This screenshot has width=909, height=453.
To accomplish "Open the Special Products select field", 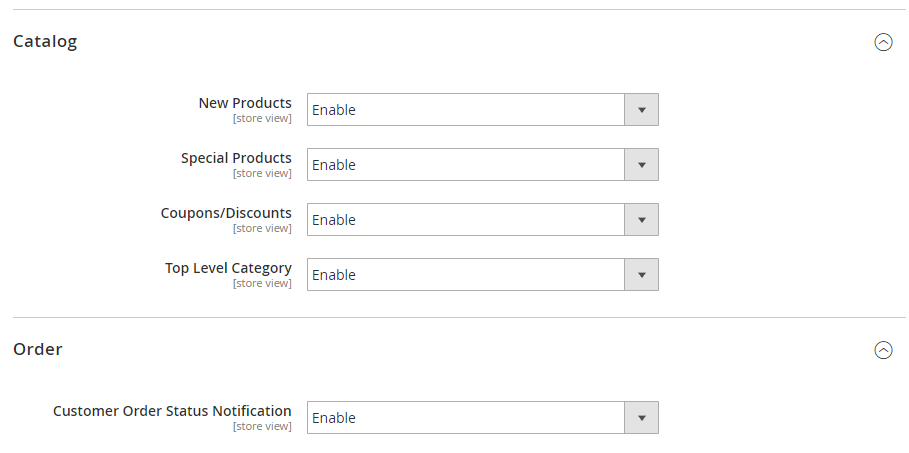I will [482, 165].
